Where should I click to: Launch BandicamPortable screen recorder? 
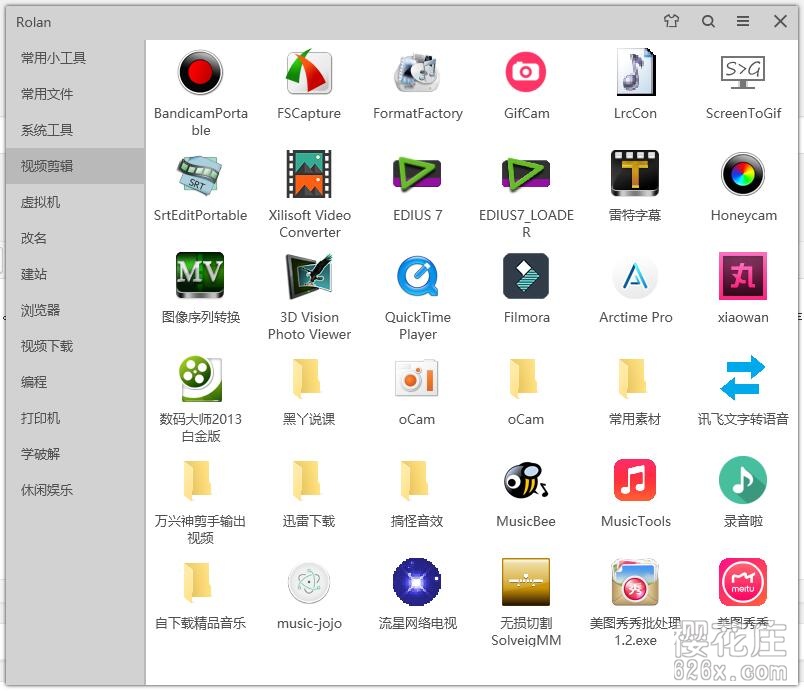200,72
